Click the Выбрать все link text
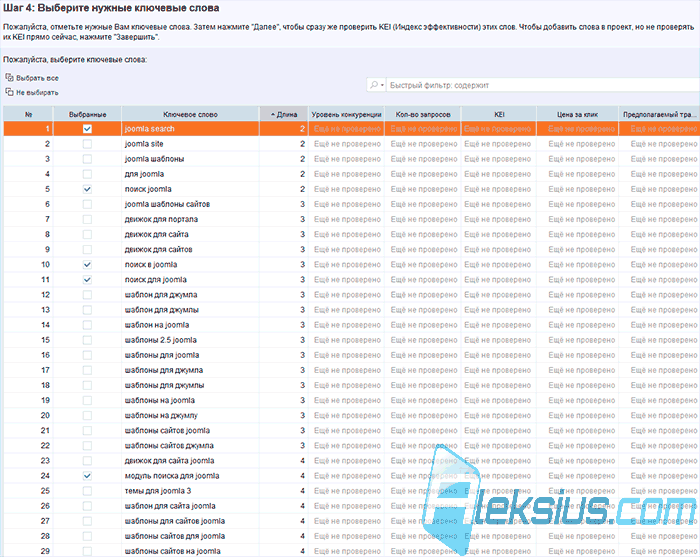 pyautogui.click(x=38, y=78)
